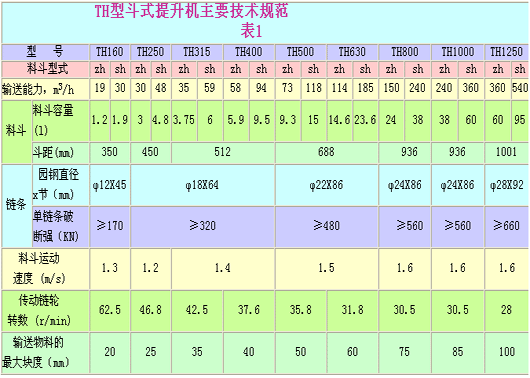Image resolution: width=530 pixels, height=378 pixels.
Task: Click breaking strength ≥320 cell
Action: tap(202, 226)
